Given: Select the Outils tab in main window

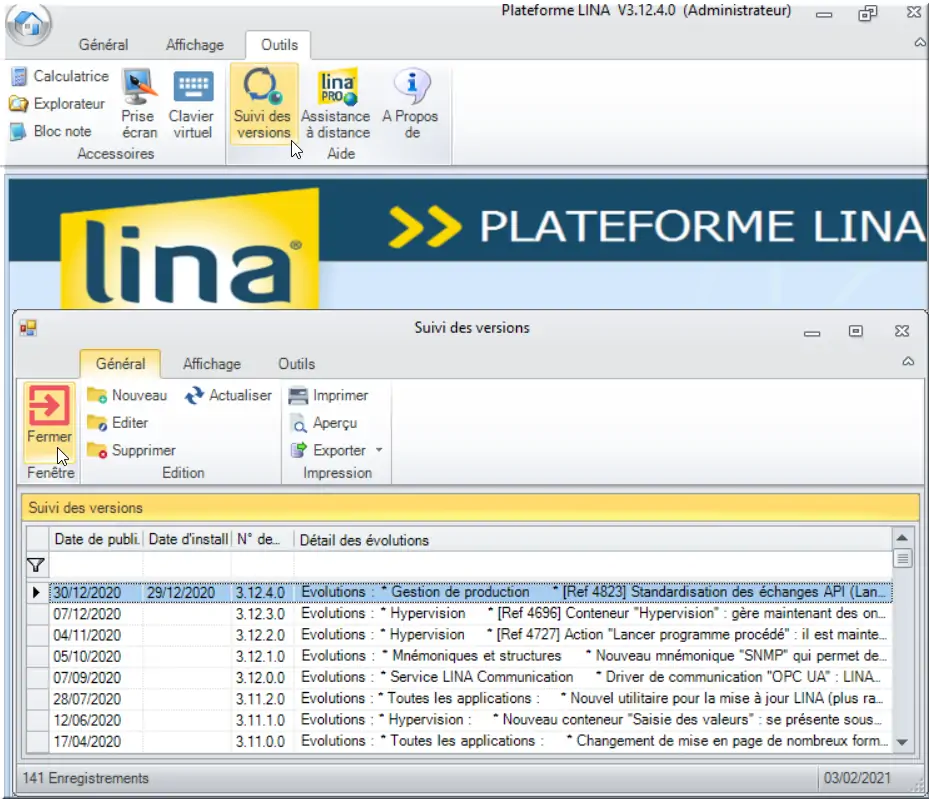Looking at the screenshot, I should click(x=279, y=45).
